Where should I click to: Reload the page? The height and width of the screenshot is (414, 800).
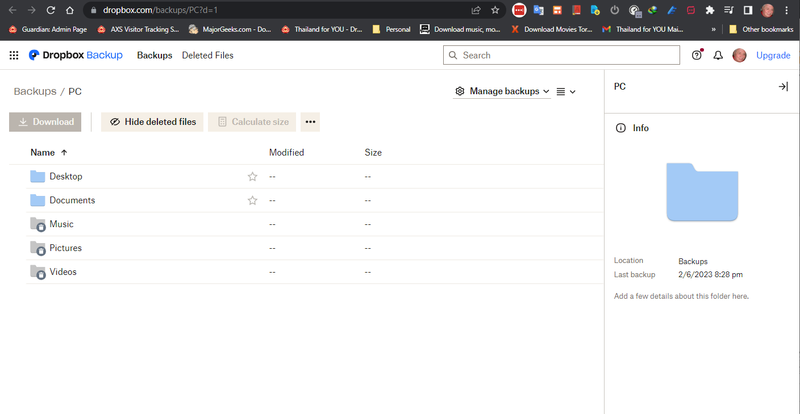(x=51, y=10)
